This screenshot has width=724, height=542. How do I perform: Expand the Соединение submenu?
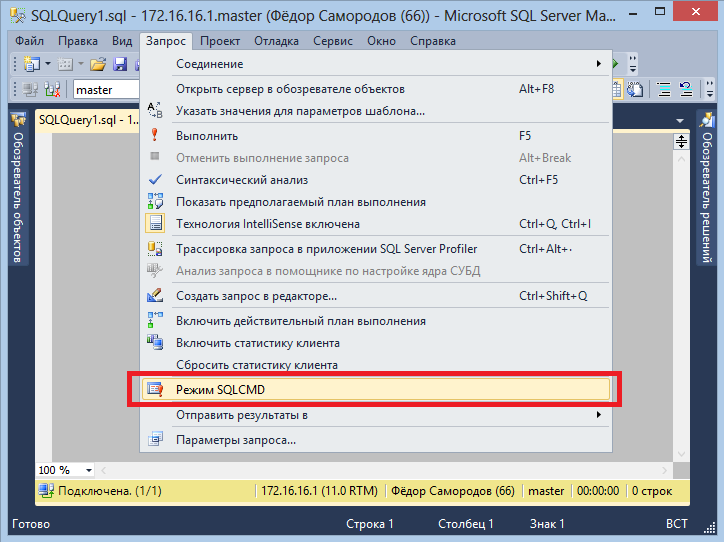(x=376, y=64)
